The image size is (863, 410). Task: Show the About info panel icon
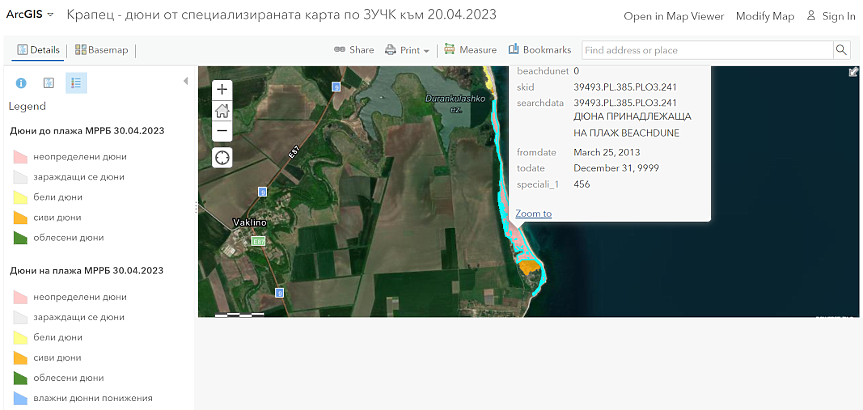21,83
